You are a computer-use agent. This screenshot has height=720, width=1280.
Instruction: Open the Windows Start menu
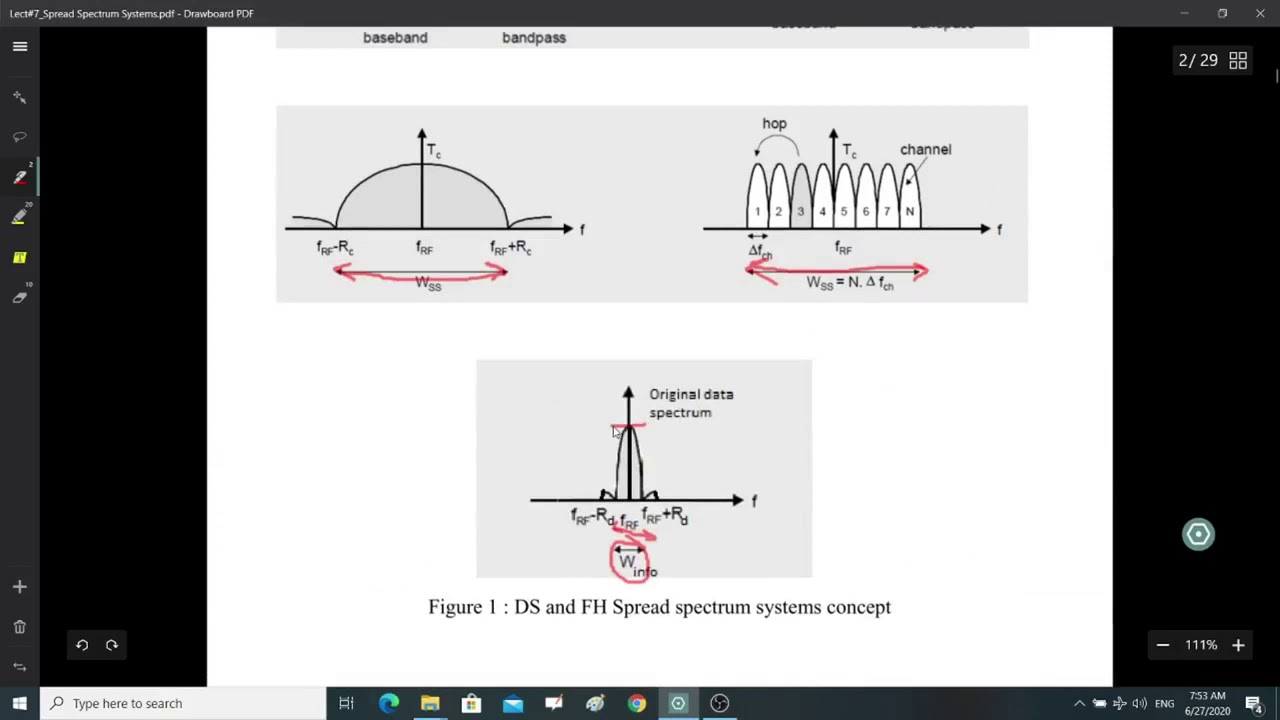[x=20, y=703]
